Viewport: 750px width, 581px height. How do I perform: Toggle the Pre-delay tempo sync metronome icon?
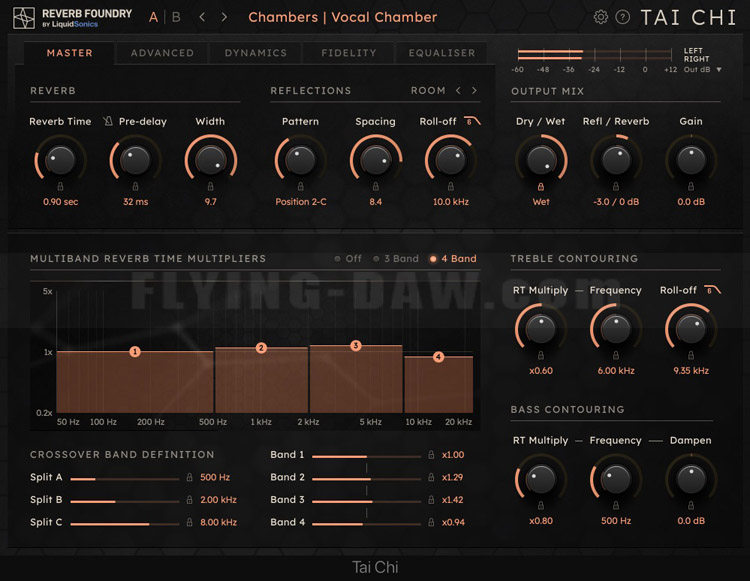coord(108,121)
